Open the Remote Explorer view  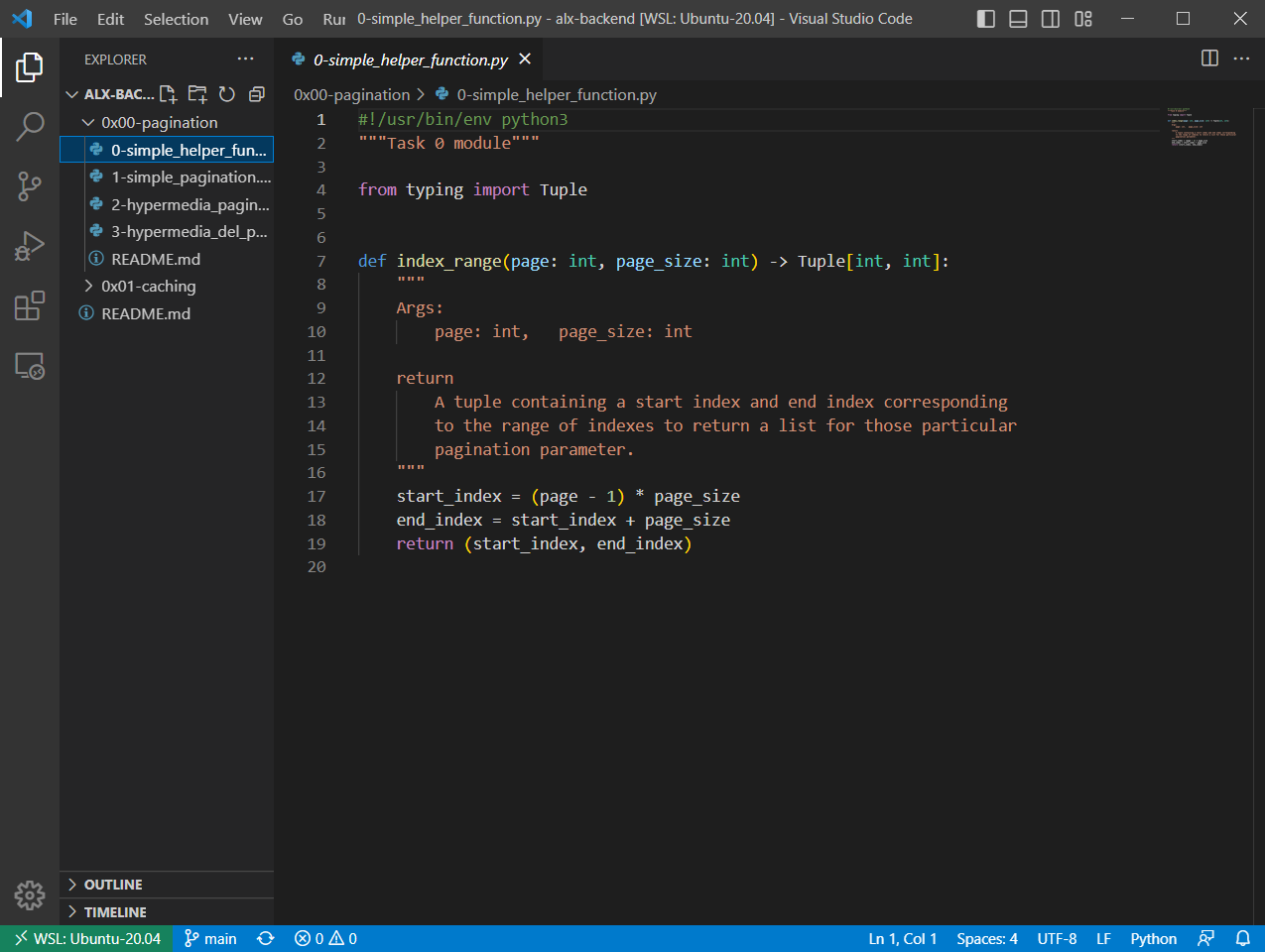click(x=30, y=366)
